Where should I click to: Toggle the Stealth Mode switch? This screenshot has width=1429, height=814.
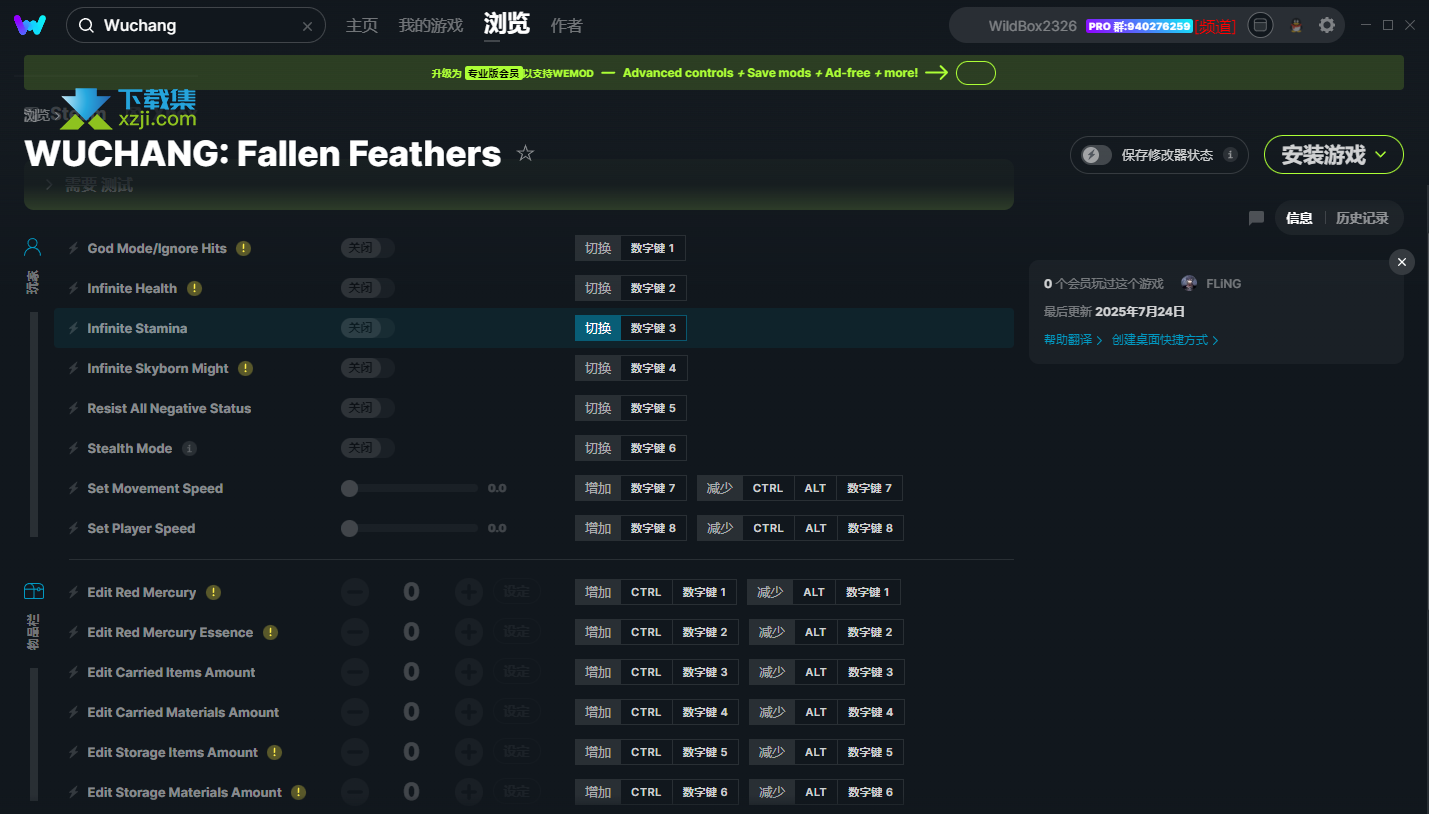[x=368, y=448]
